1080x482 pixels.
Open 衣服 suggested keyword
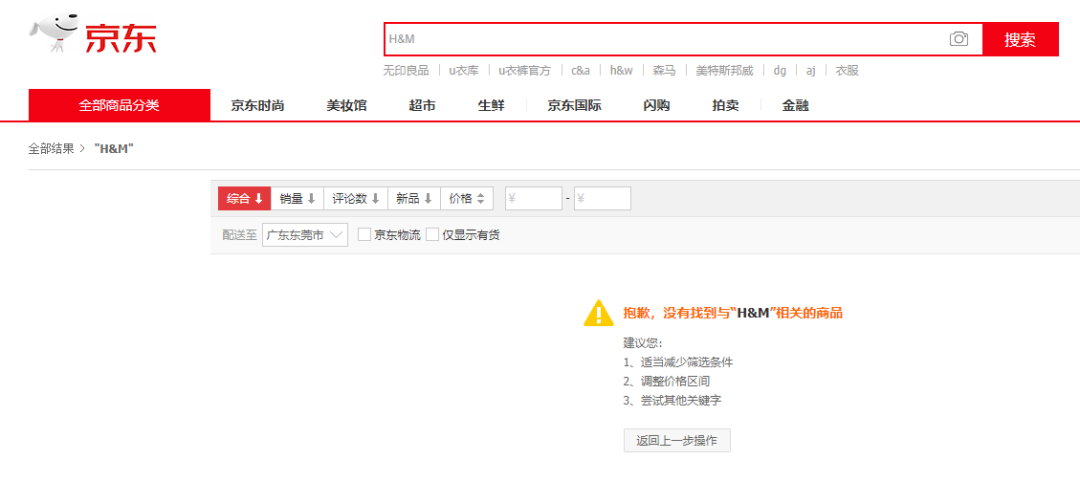847,70
